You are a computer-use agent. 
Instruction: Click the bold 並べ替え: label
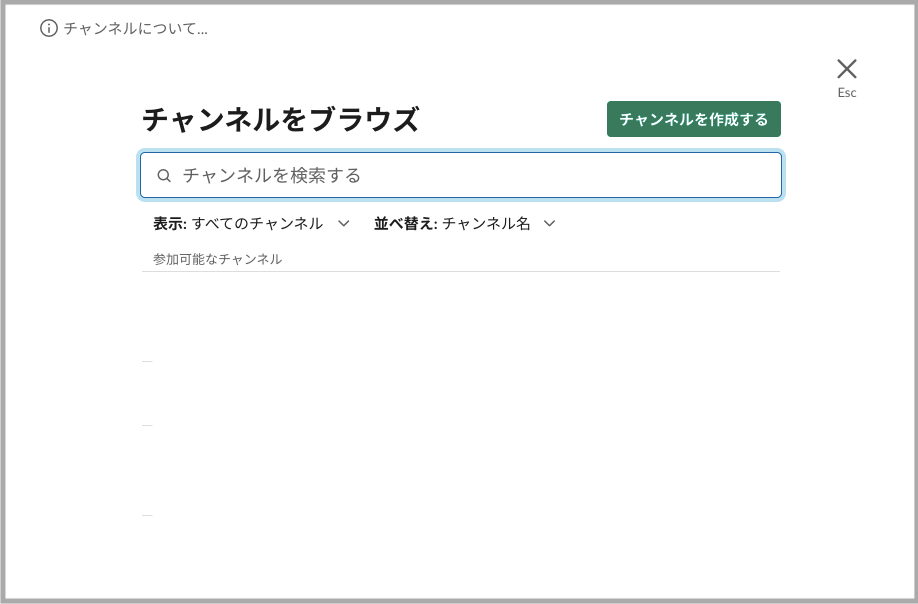click(405, 223)
